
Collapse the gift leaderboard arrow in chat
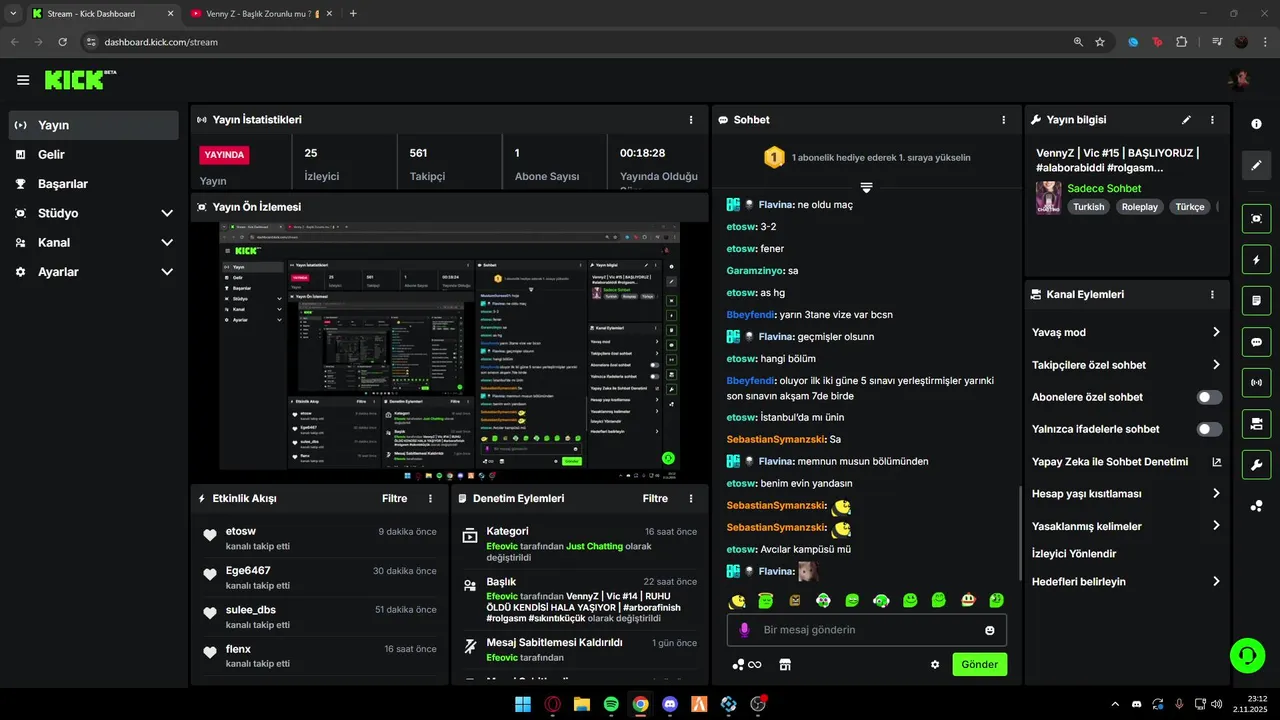coord(867,187)
